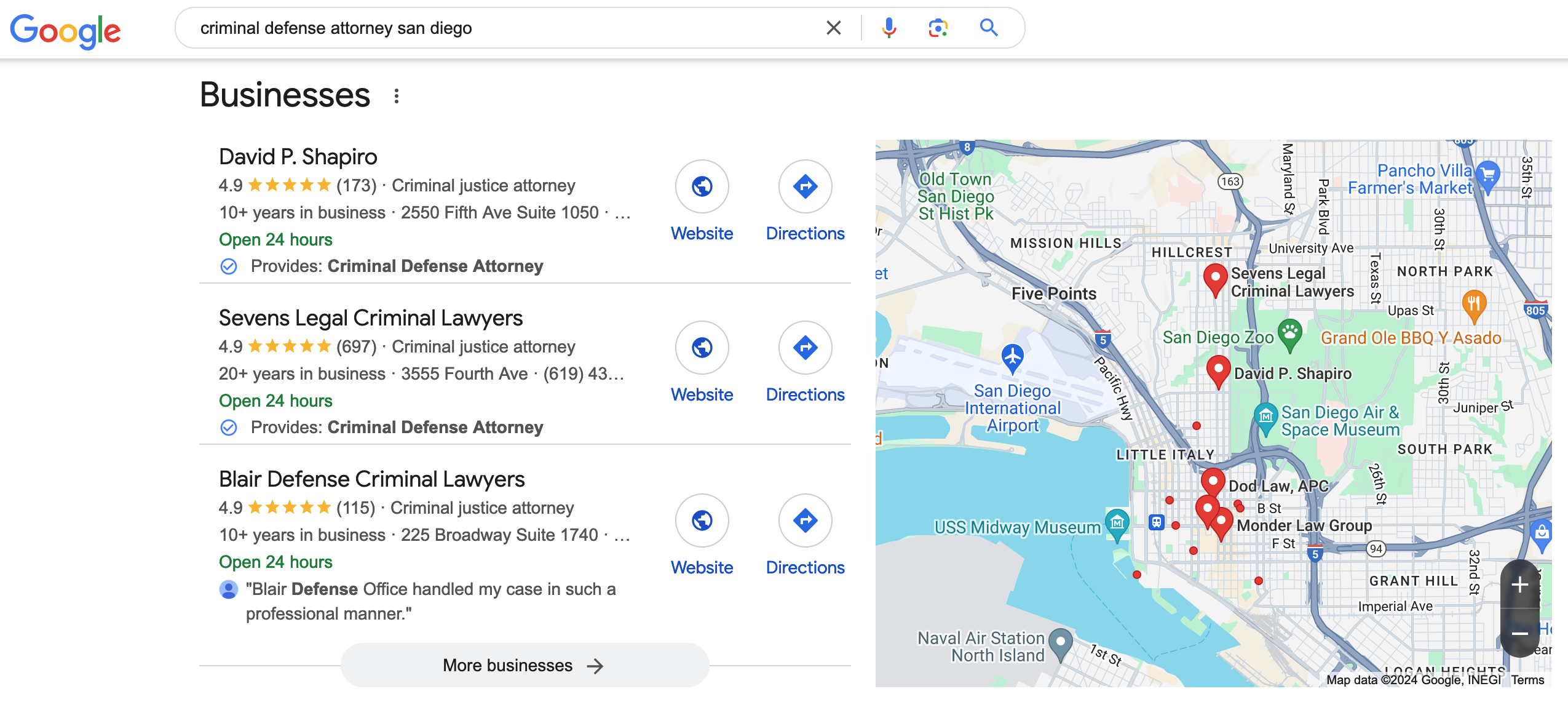Start voice search with microphone icon

tap(889, 28)
